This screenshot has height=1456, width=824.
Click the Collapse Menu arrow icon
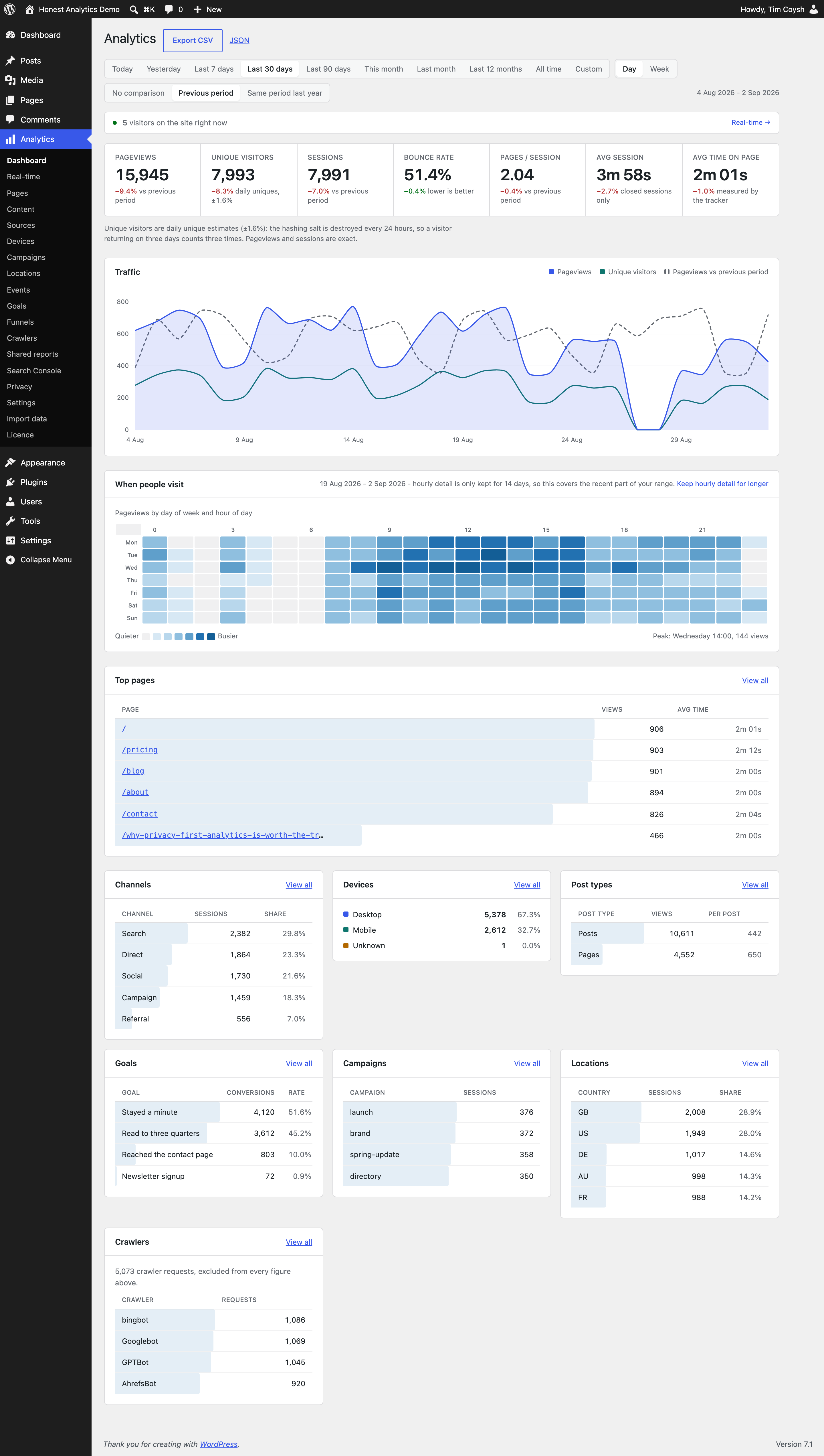(10, 560)
